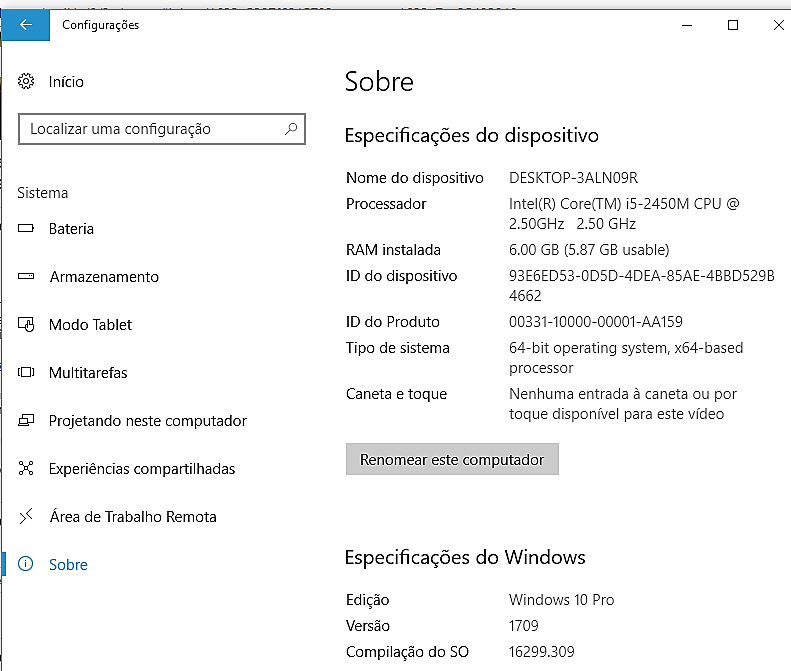Click the Bateria battery icon

pyautogui.click(x=27, y=229)
